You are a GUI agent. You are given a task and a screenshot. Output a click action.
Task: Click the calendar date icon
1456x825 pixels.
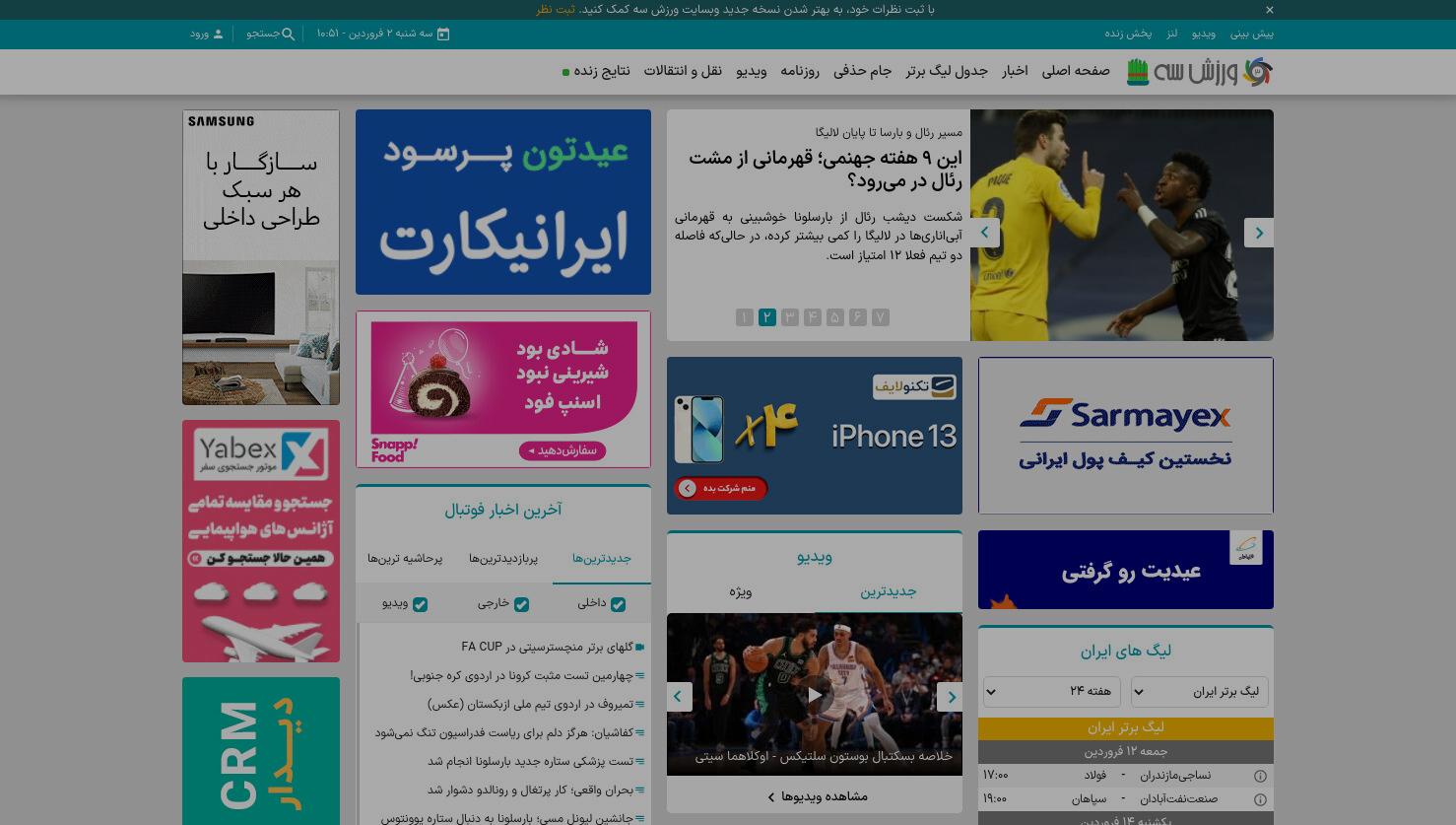pos(443,34)
